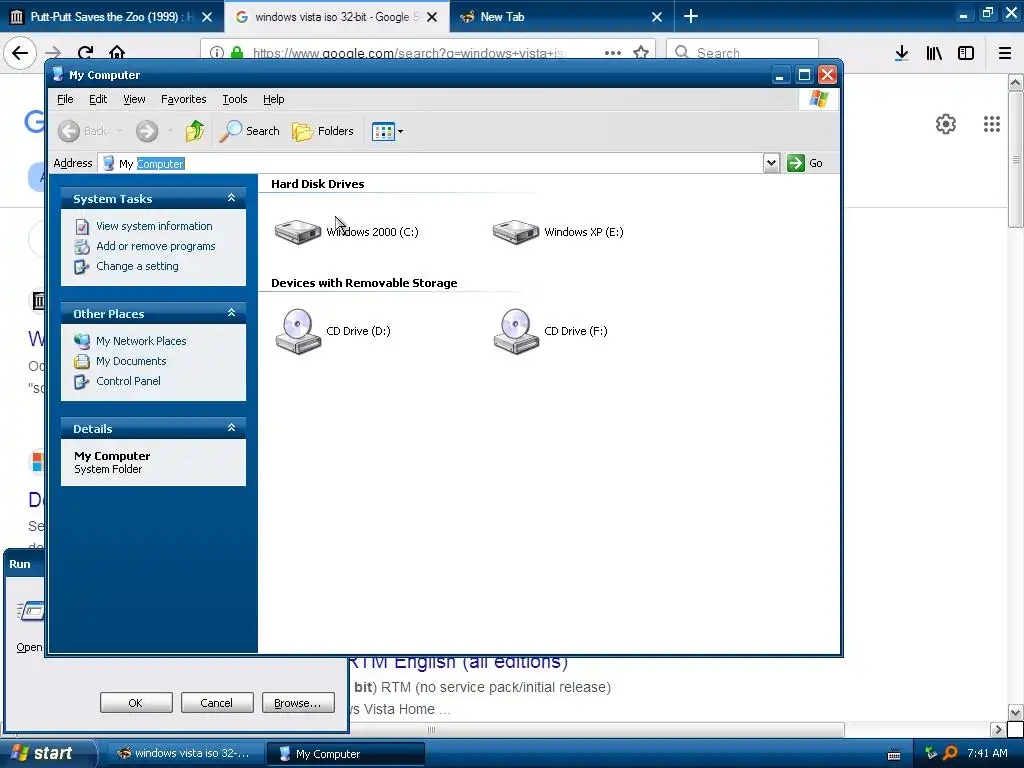Open the View menu
The image size is (1024, 768).
click(134, 99)
